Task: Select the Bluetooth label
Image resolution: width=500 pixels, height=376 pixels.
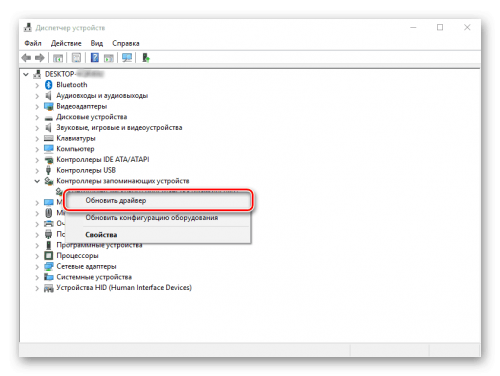Action: (x=72, y=85)
